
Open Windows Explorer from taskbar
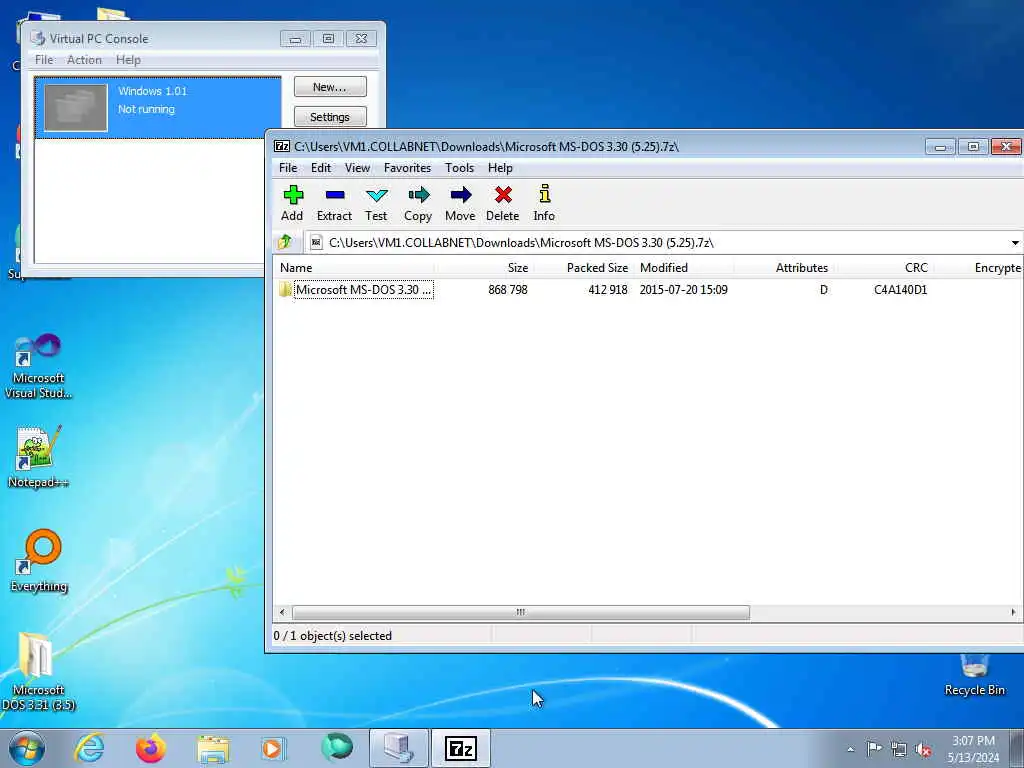click(x=213, y=749)
